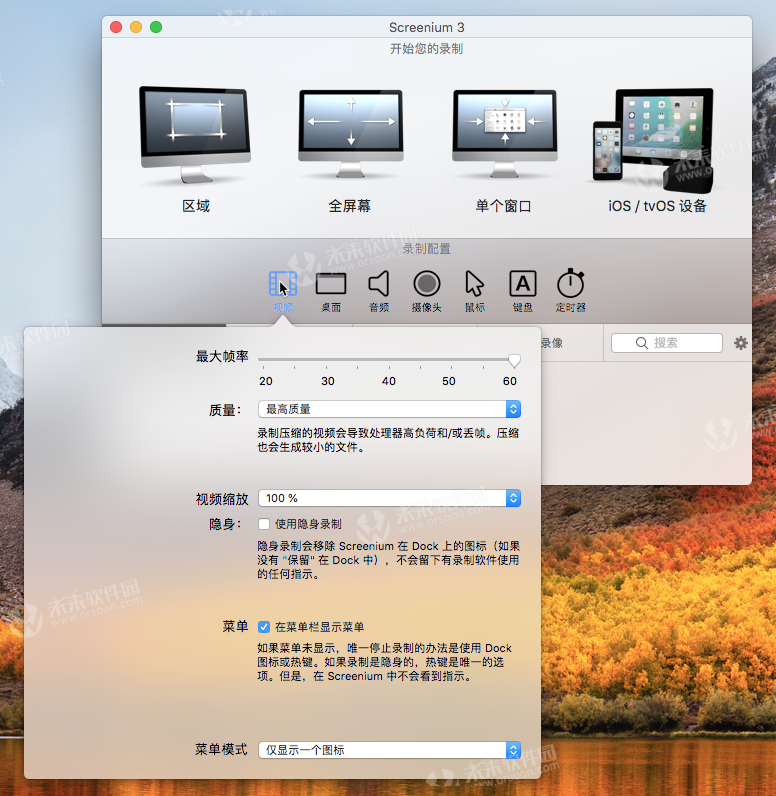Open the 定时器 timer settings tab
The width and height of the screenshot is (776, 796).
[x=570, y=292]
